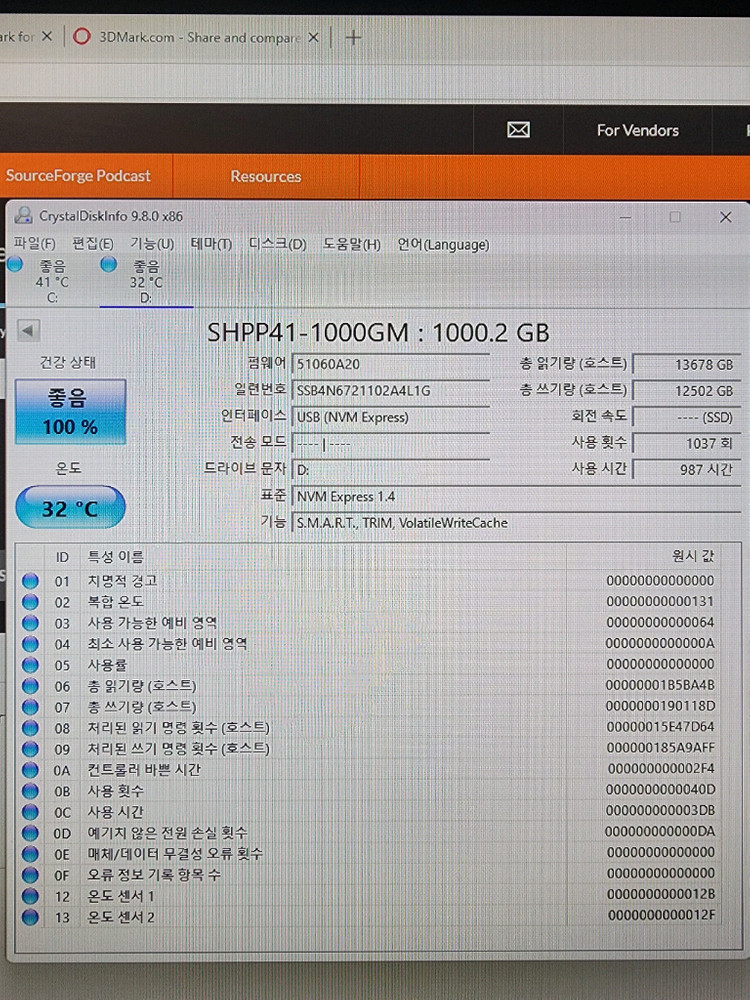Click the firmware field 51060A20

point(390,364)
